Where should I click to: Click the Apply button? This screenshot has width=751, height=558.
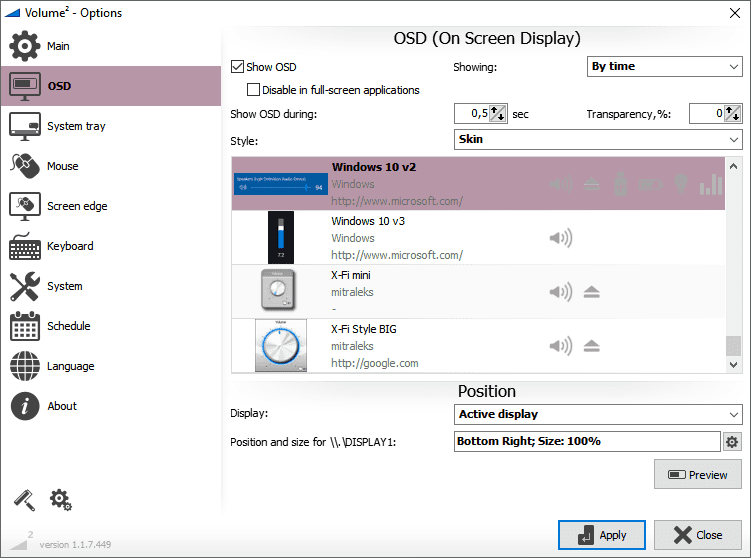tap(602, 535)
